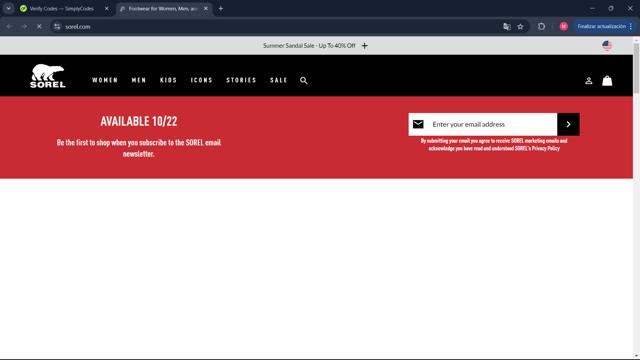
Task: Go forward in browser history
Action: (x=24, y=27)
